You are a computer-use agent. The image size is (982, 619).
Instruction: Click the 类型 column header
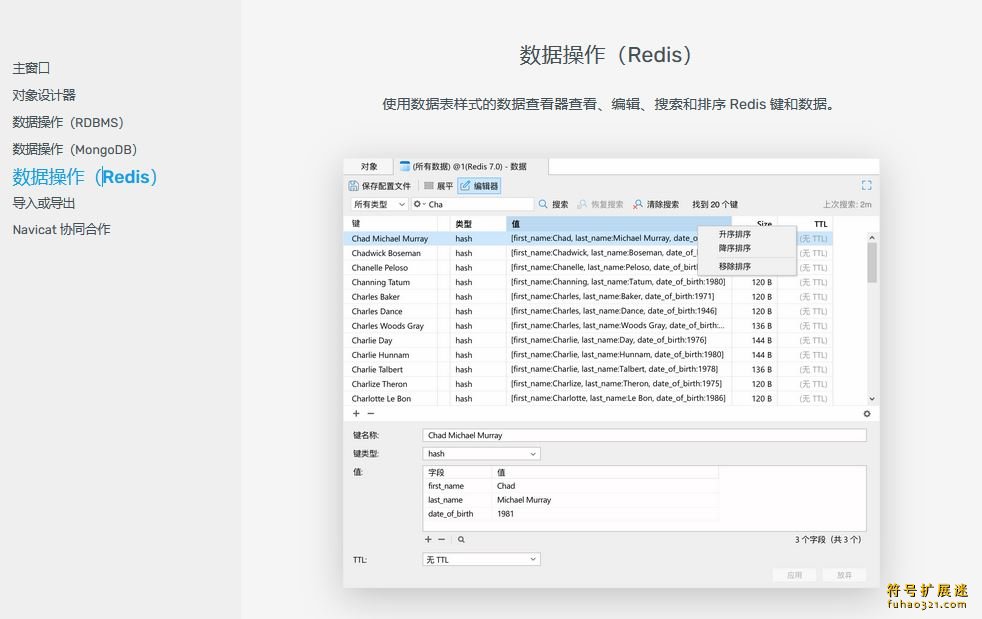coord(477,224)
